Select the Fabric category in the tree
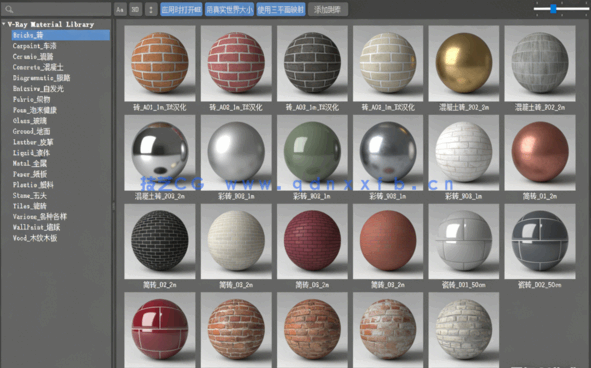Image resolution: width=591 pixels, height=368 pixels. [31, 99]
